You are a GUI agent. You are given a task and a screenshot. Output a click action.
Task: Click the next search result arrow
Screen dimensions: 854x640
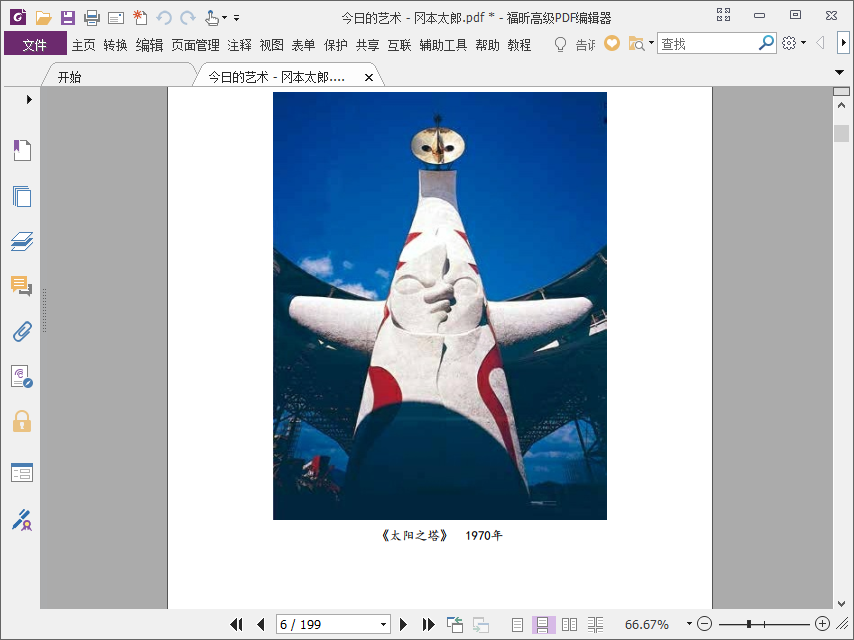pyautogui.click(x=843, y=43)
